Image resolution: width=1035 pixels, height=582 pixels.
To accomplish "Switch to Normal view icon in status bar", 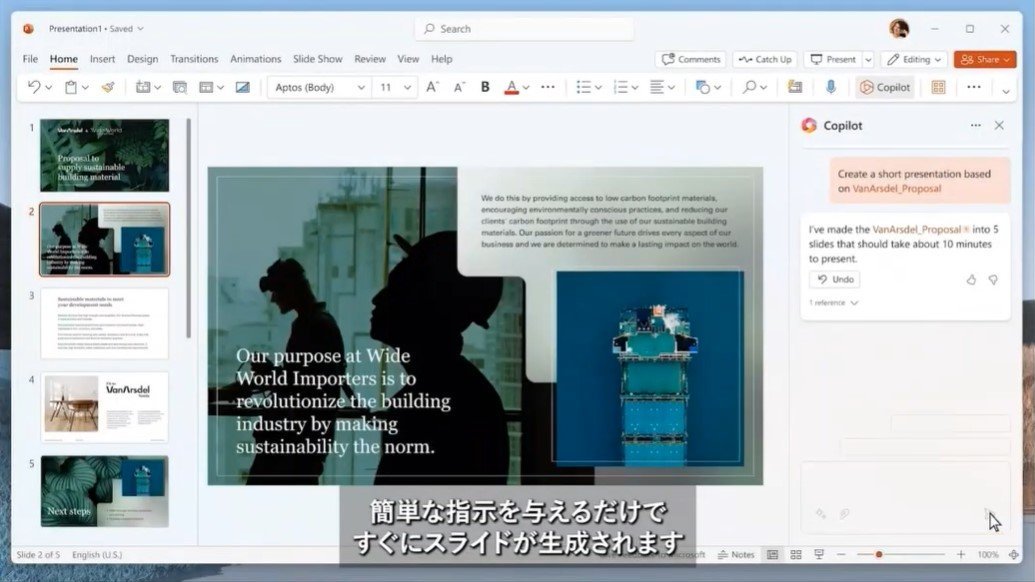I will pos(772,555).
